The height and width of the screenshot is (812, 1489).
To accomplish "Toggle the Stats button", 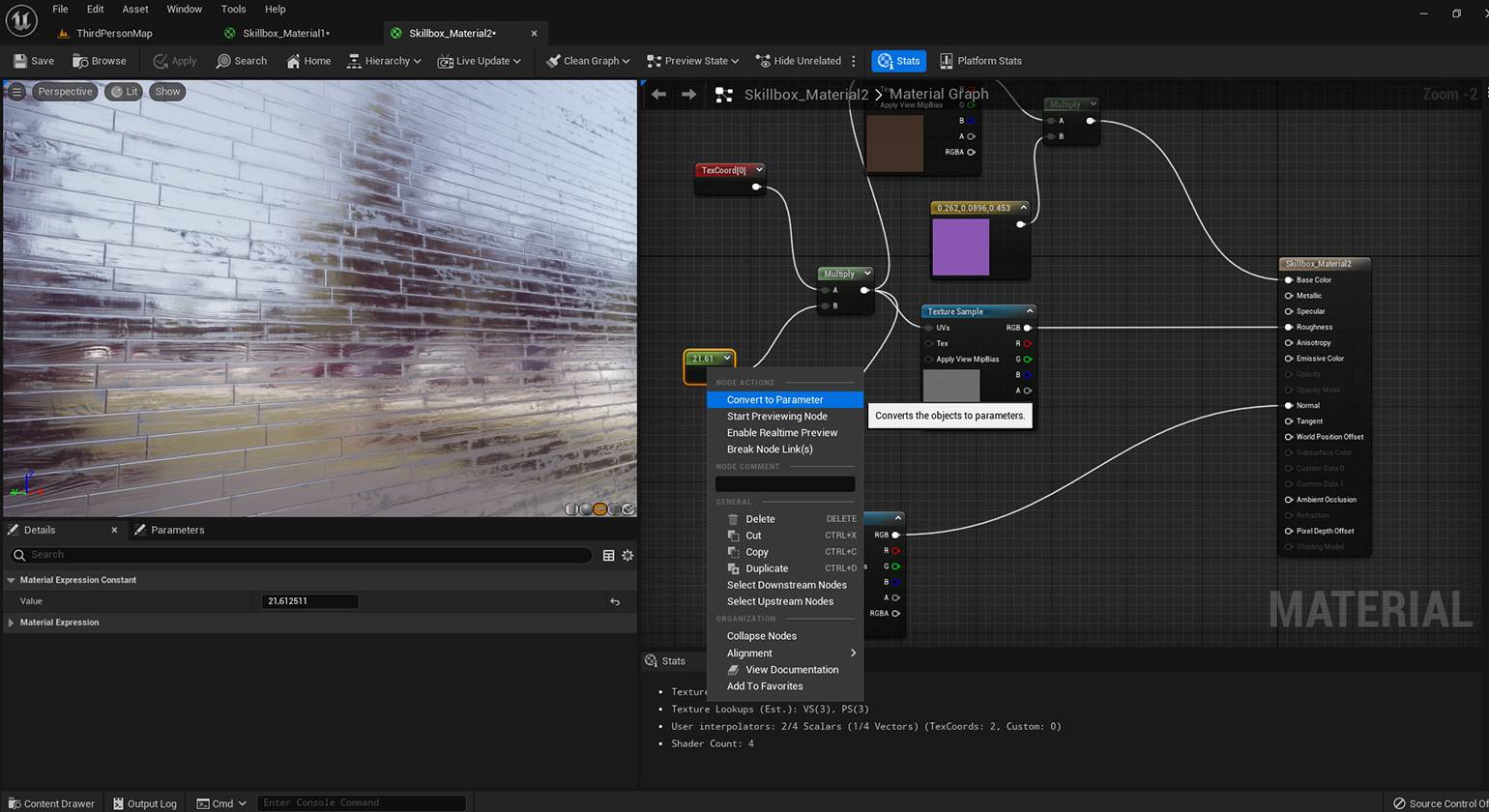I will [x=898, y=61].
